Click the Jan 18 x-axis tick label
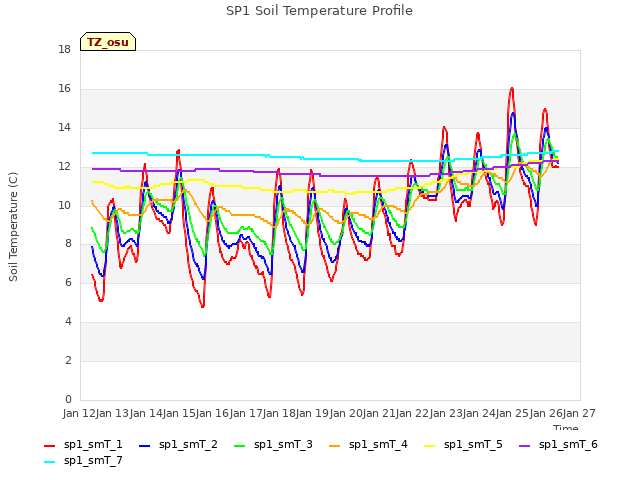Image resolution: width=640 pixels, height=480 pixels. click(279, 413)
